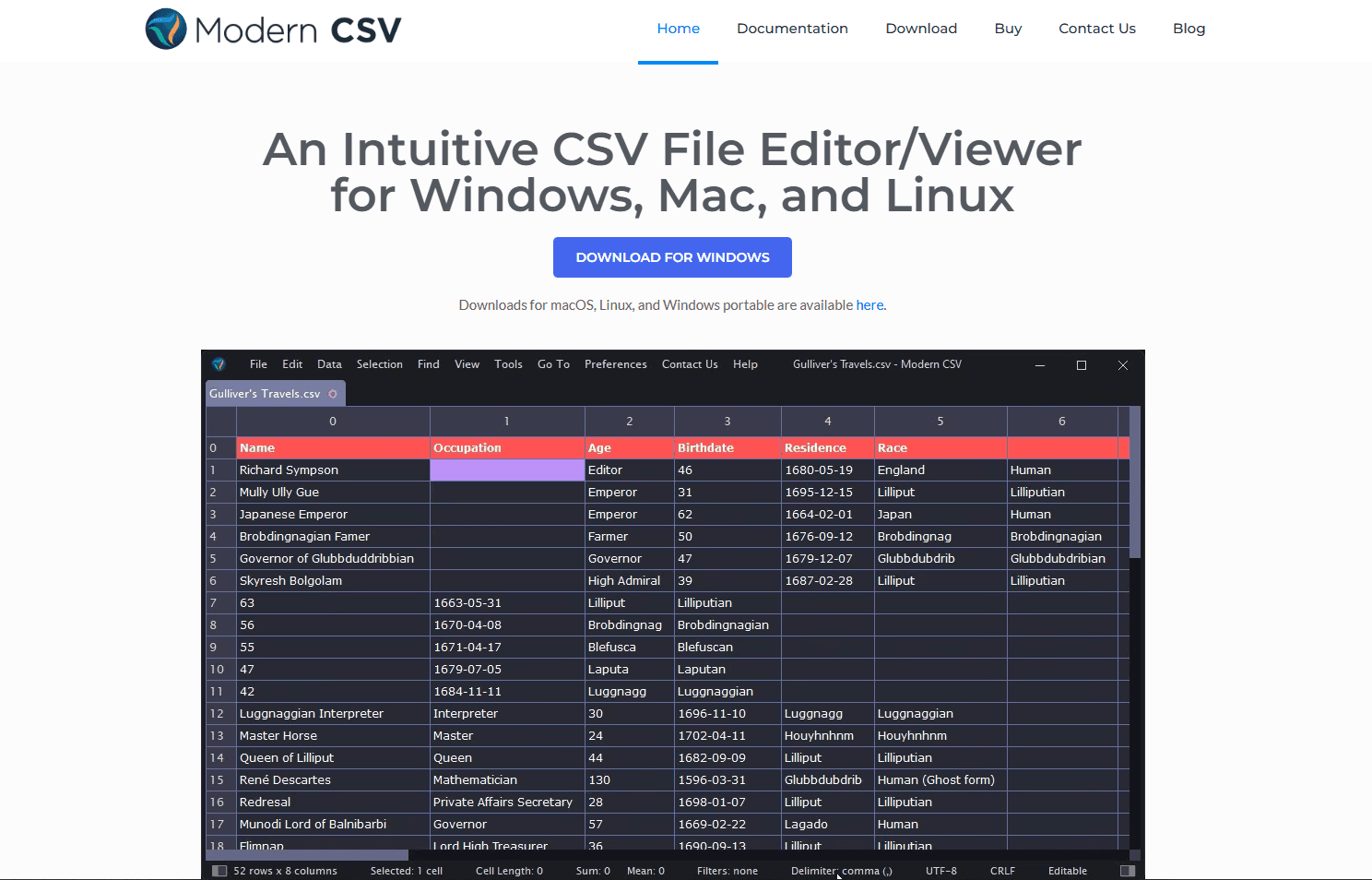Open the Selection menu
The width and height of the screenshot is (1372, 880).
coord(379,363)
